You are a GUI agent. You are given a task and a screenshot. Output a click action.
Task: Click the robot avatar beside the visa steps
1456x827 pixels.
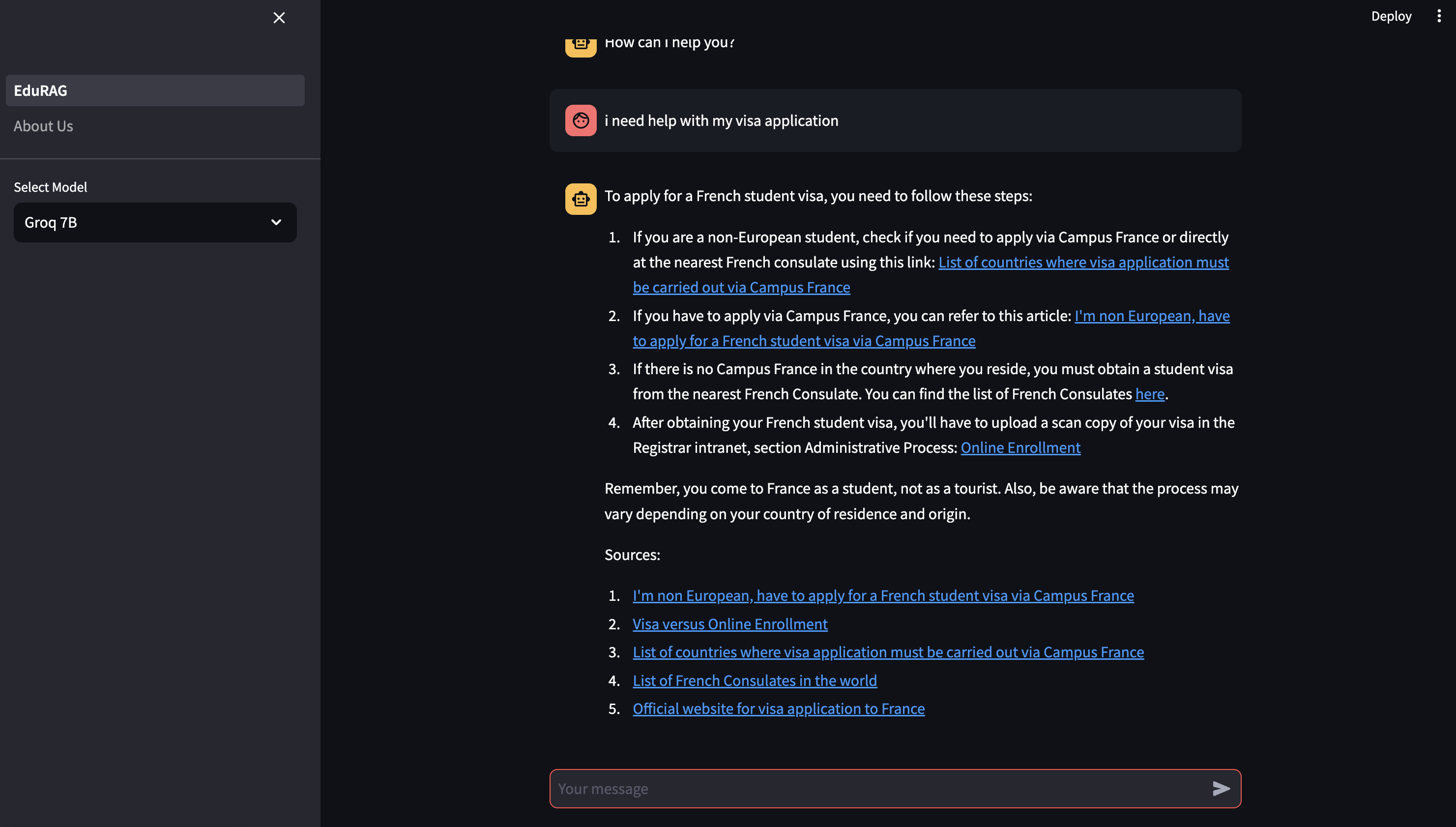581,199
